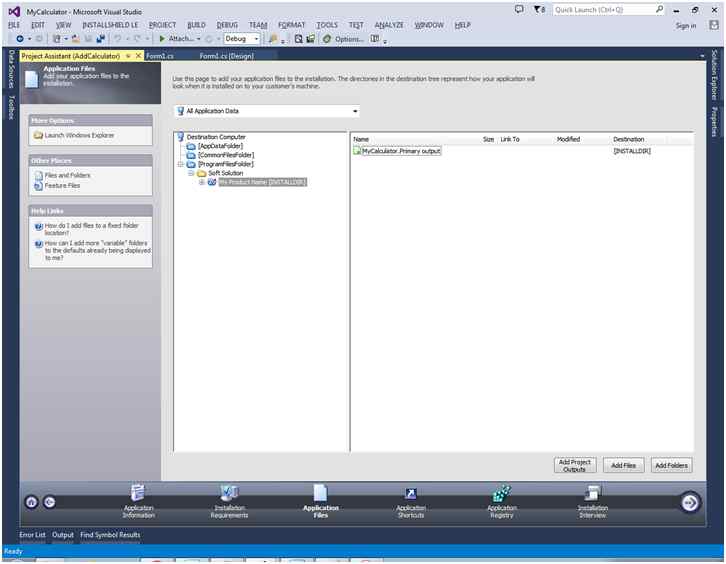Go to the Application Shortcuts step
The width and height of the screenshot is (726, 564).
point(411,502)
